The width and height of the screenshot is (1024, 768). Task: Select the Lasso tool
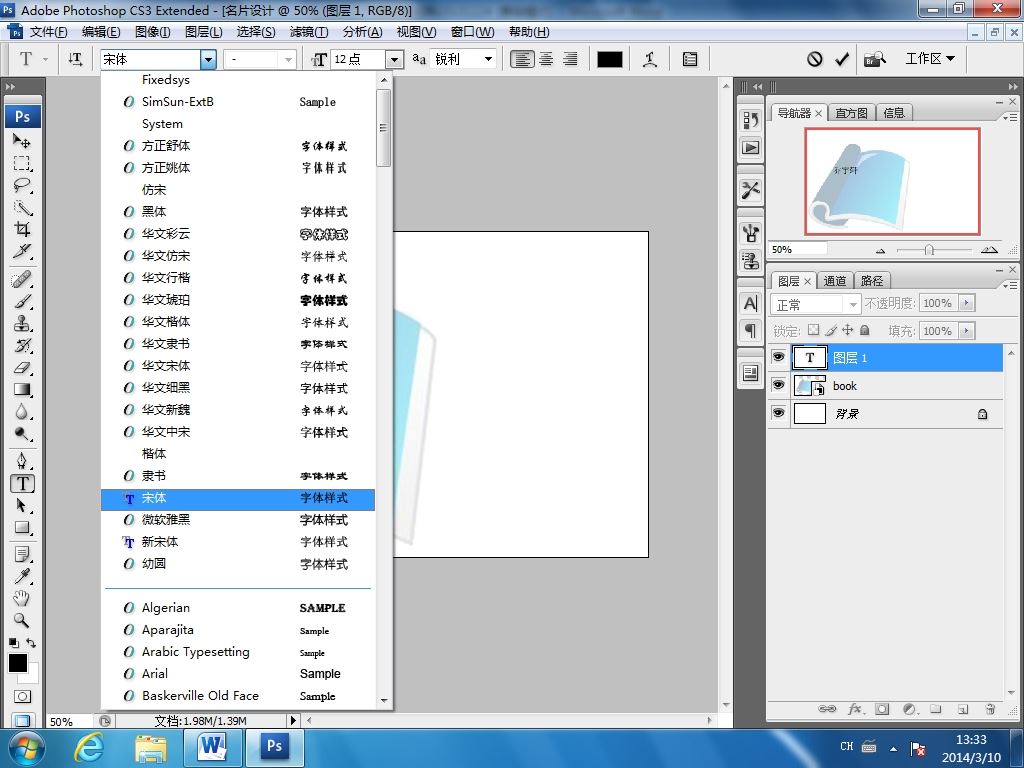coord(22,185)
